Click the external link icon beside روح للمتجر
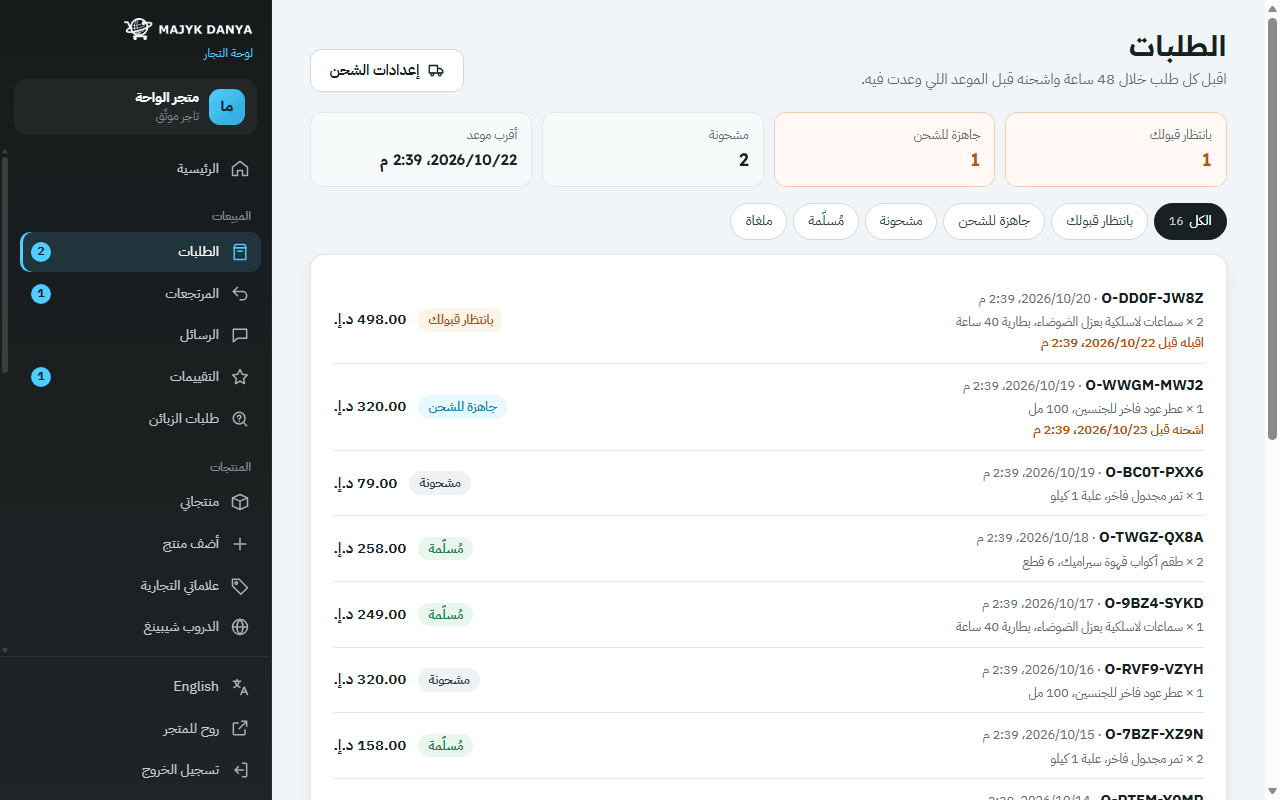 pos(240,728)
